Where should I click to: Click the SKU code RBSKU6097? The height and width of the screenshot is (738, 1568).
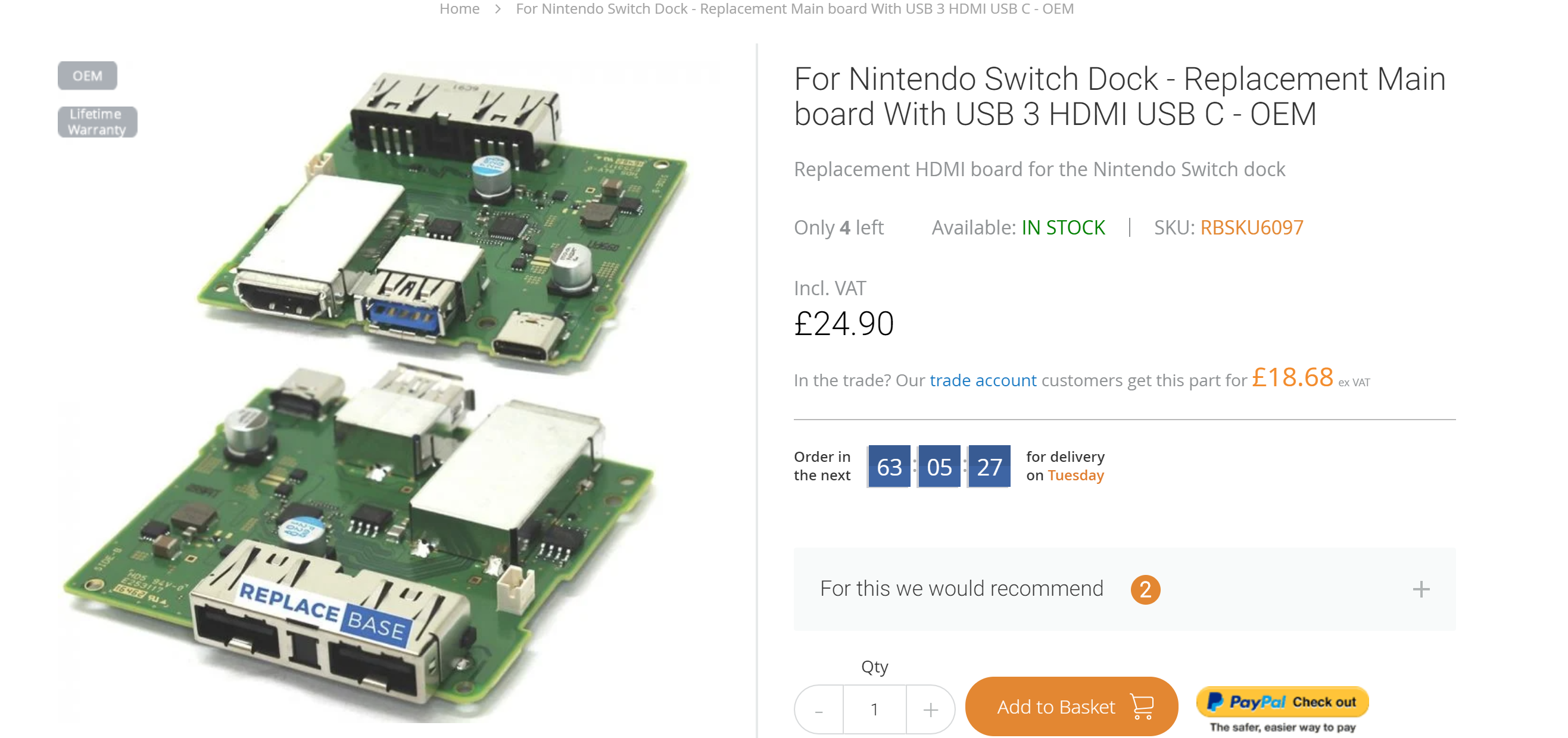1251,227
